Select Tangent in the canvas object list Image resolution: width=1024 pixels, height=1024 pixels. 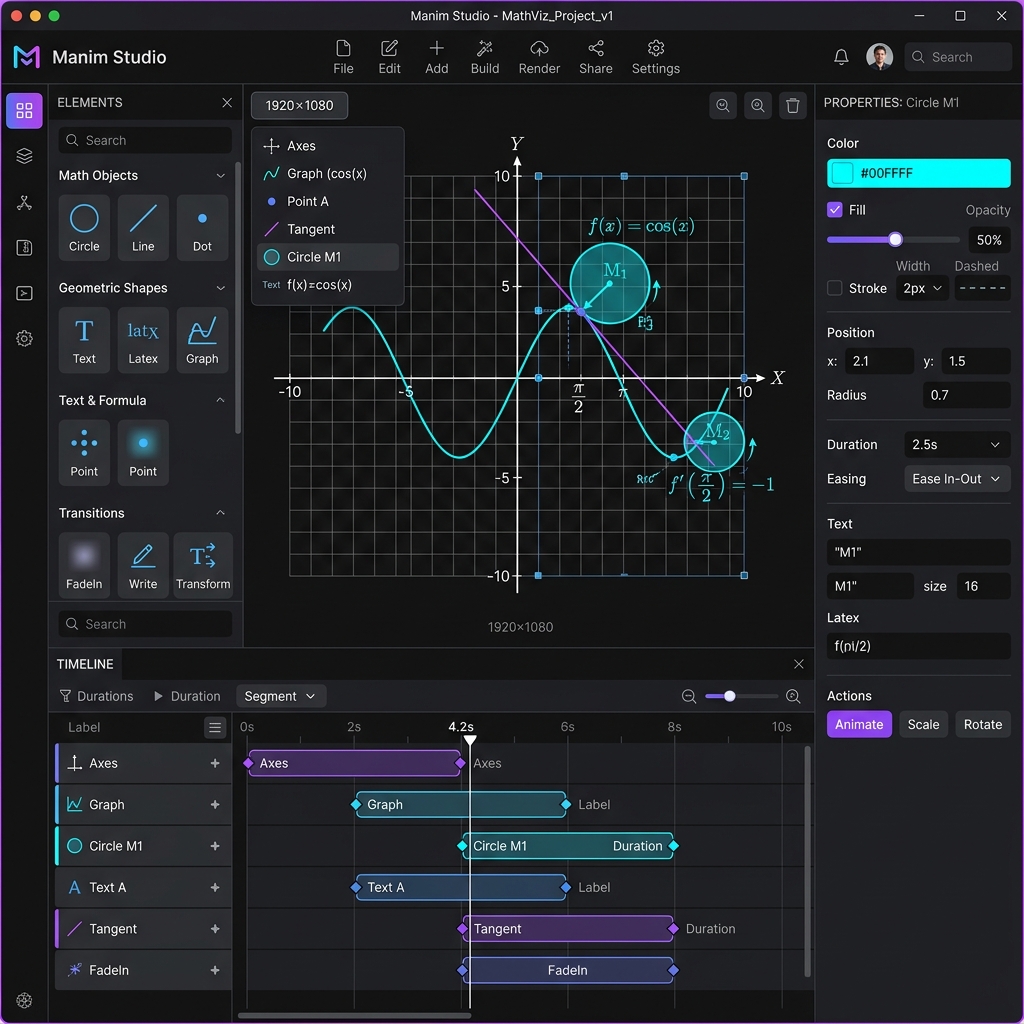[328, 229]
